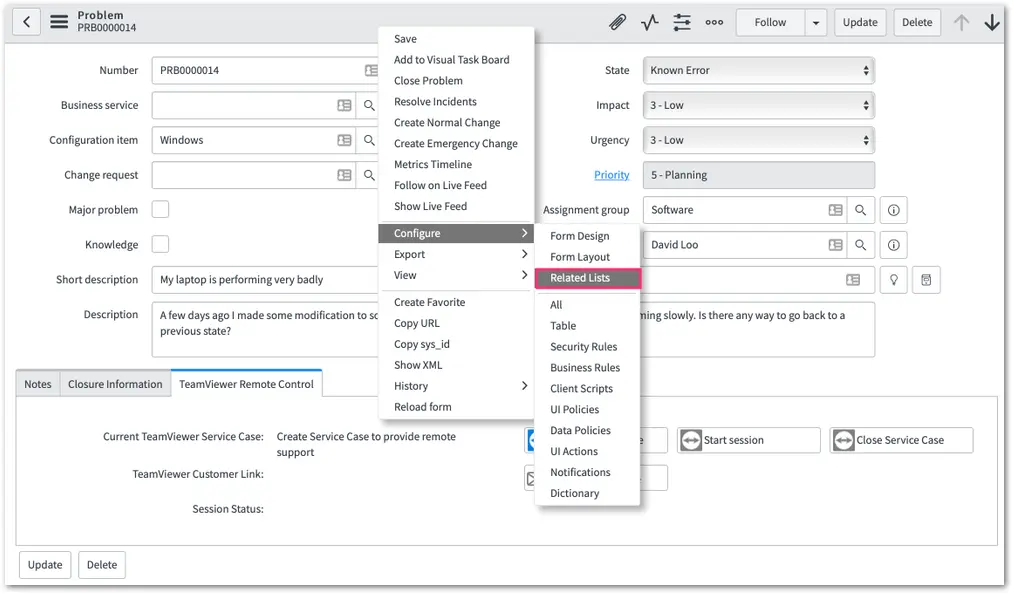
Task: Switch to the Notes tab
Action: point(38,384)
